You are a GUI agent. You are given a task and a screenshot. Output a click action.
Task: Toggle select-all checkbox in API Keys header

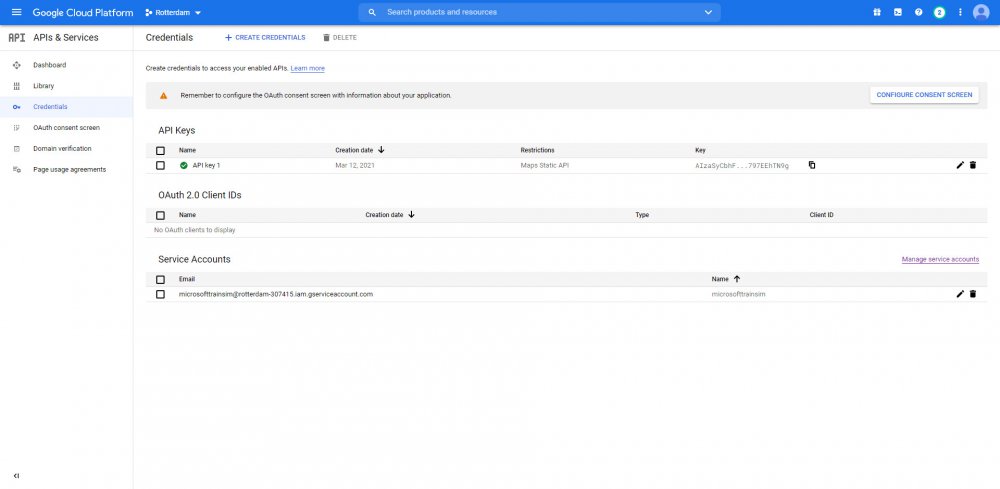[160, 150]
